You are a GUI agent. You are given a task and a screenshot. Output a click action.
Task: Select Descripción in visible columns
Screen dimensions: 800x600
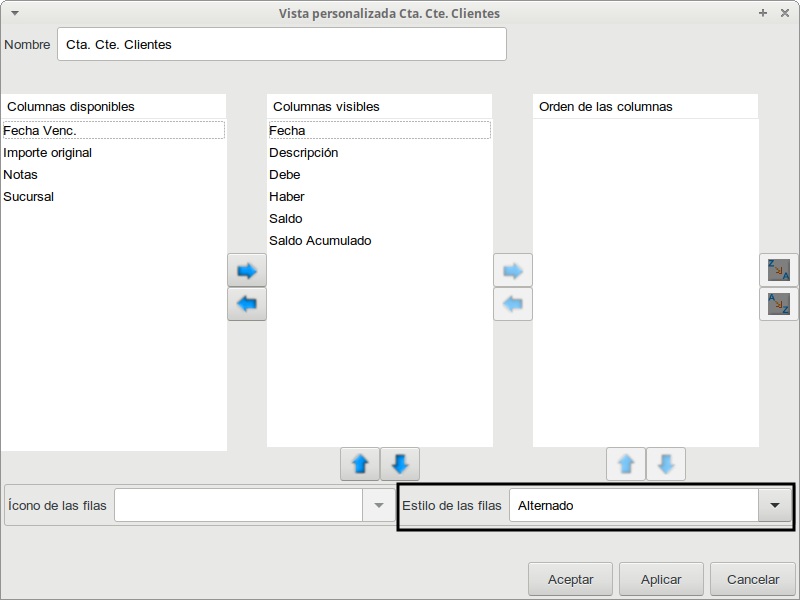[x=379, y=153]
